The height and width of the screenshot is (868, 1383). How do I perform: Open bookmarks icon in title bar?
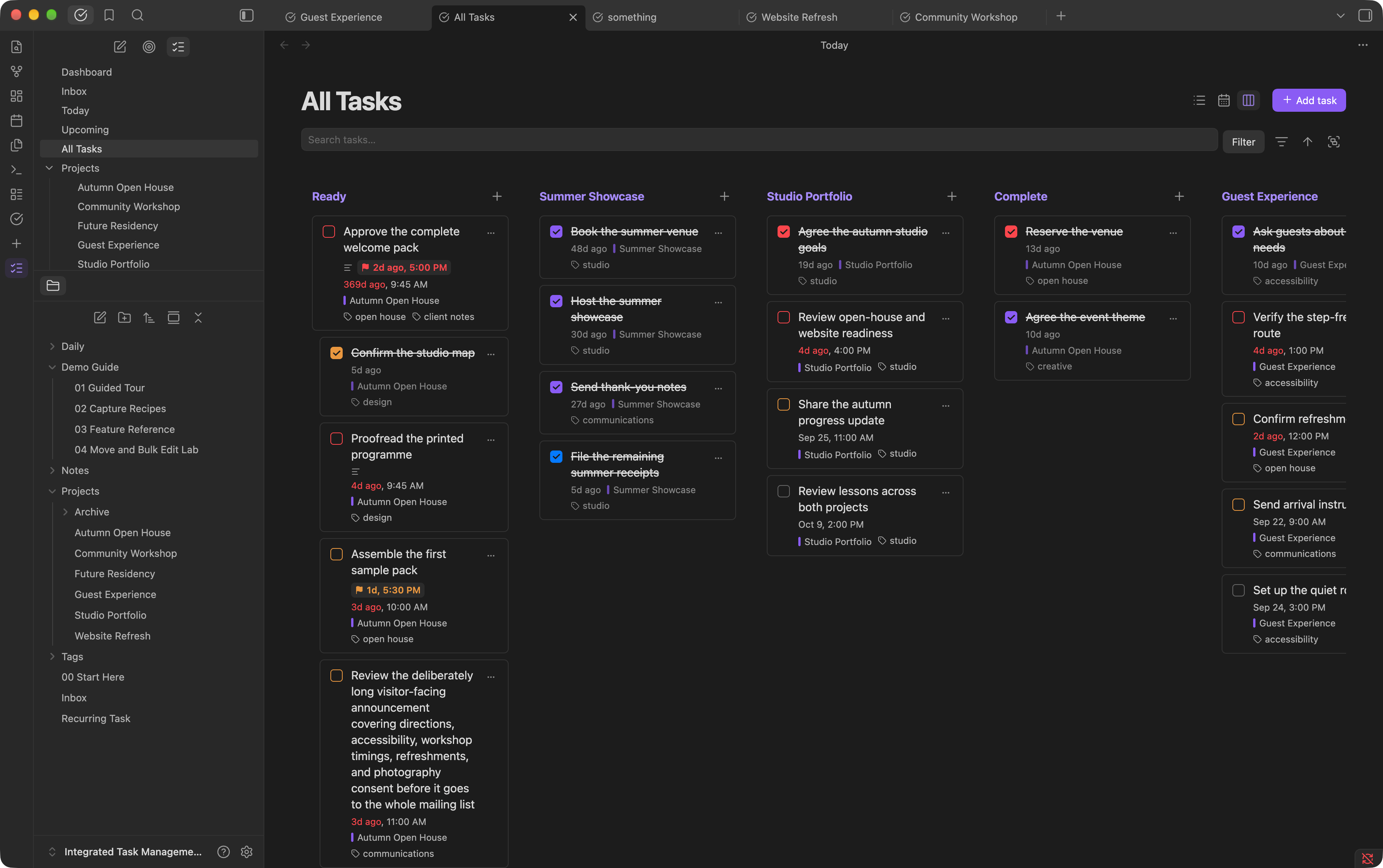(109, 15)
